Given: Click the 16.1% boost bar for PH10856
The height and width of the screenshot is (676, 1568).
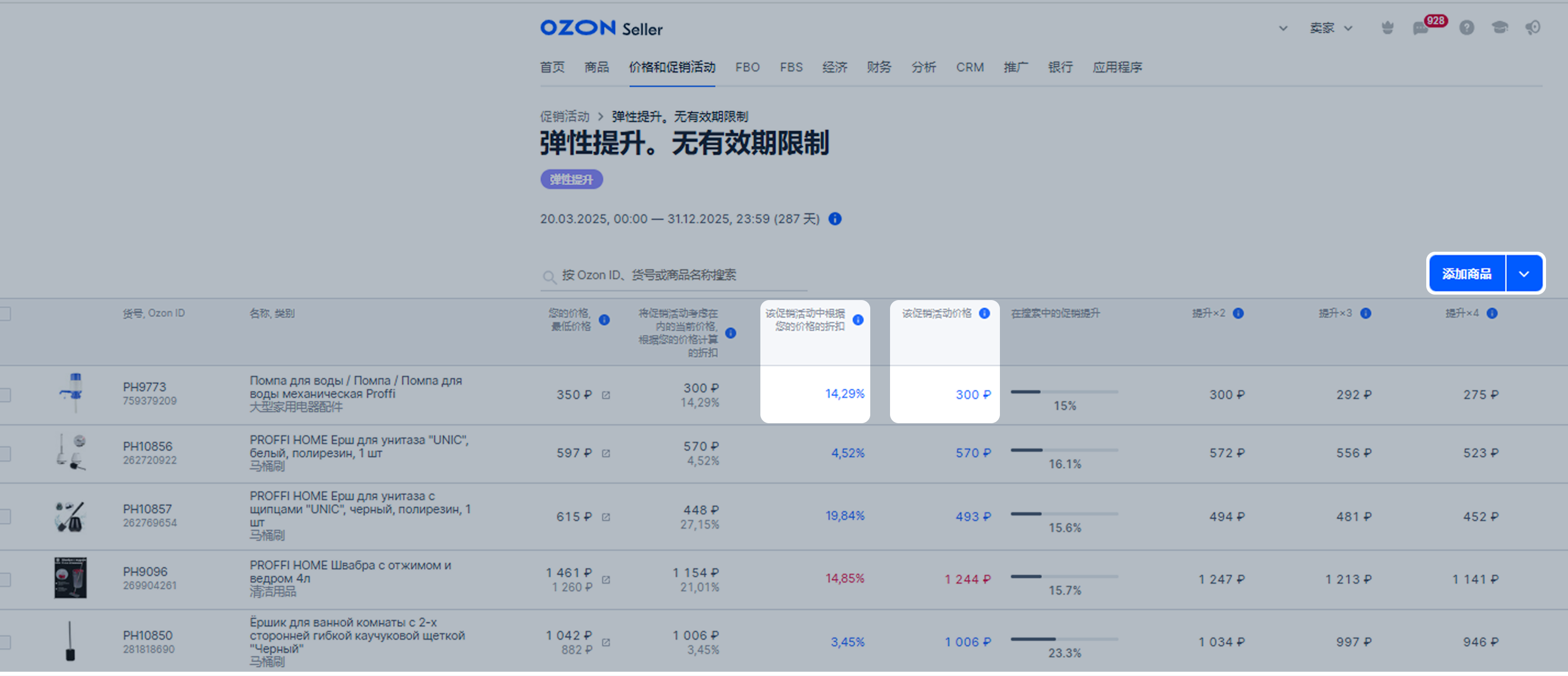Looking at the screenshot, I should [1064, 451].
